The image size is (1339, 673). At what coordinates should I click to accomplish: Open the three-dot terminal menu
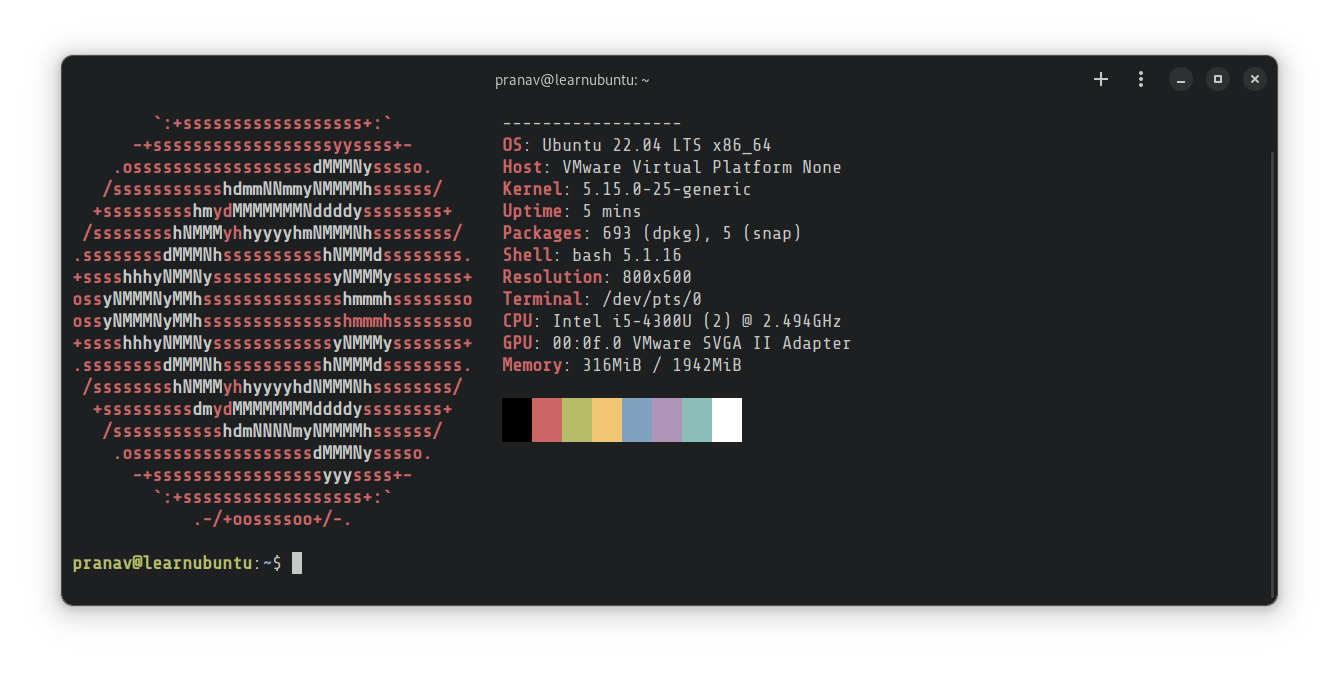[1141, 79]
